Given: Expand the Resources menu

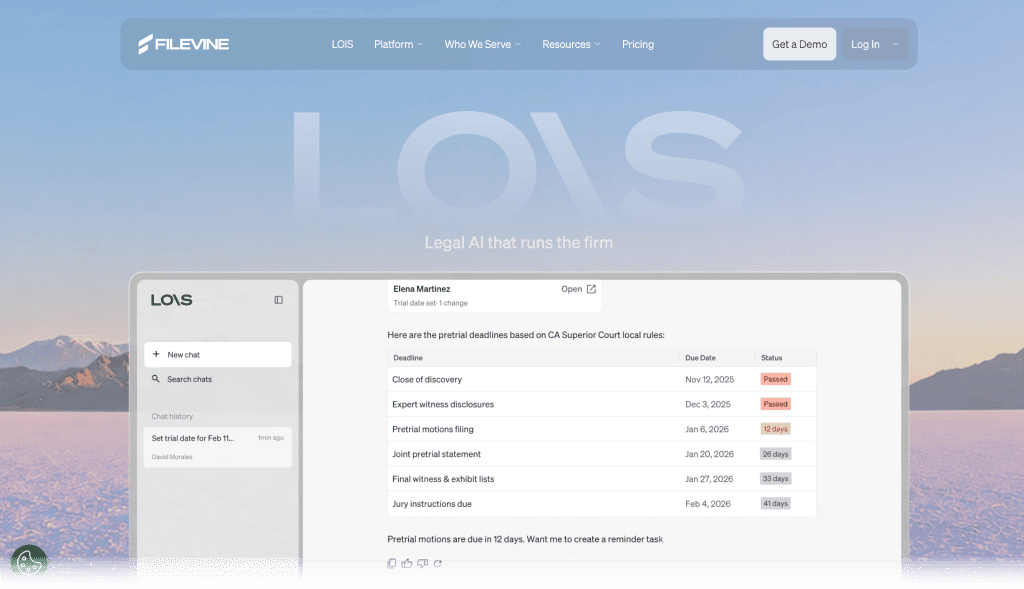Looking at the screenshot, I should click(x=571, y=44).
